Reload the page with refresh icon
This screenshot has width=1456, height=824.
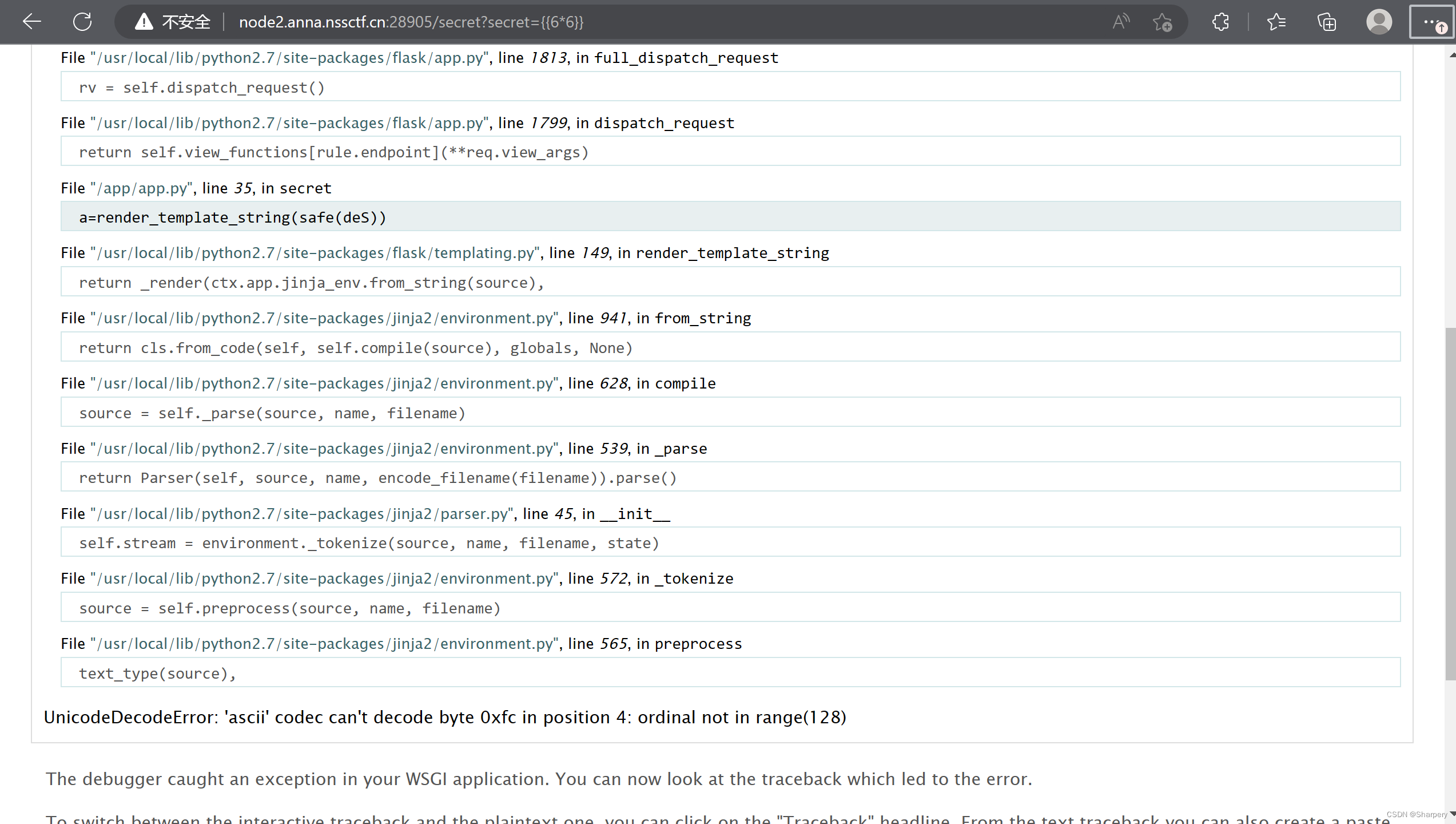(82, 22)
